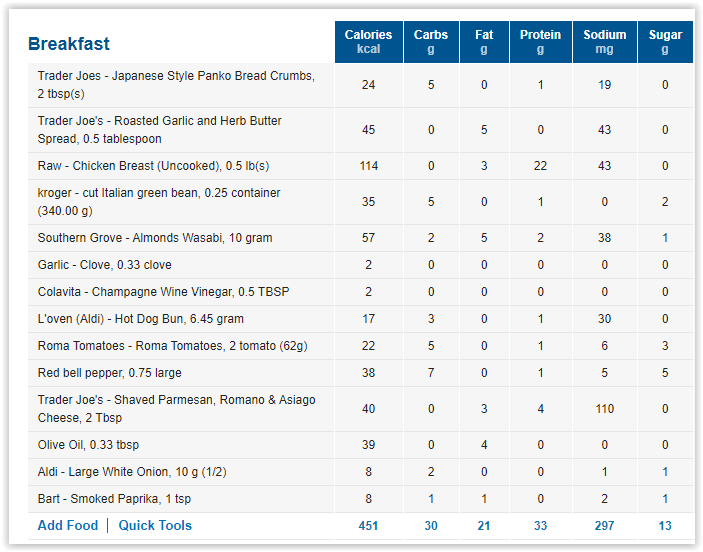Select Colavita Champagne Wine Vinegar entry
Image resolution: width=703 pixels, height=552 pixels.
coord(164,291)
